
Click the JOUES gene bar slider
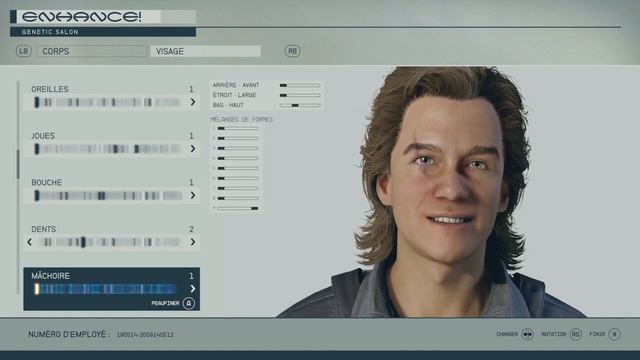[107, 149]
